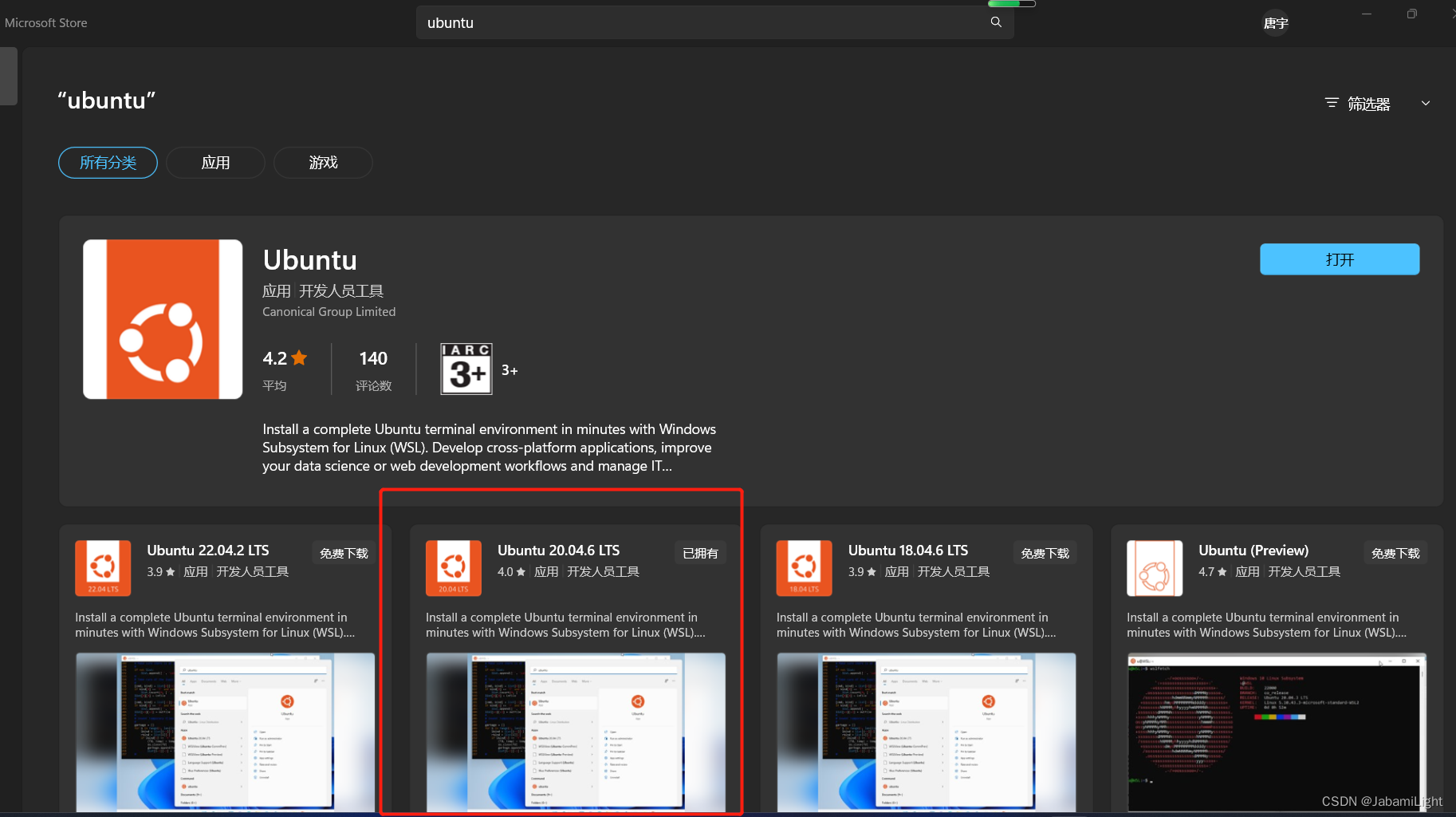
Task: Minimize the Microsoft Store window
Action: [1367, 14]
